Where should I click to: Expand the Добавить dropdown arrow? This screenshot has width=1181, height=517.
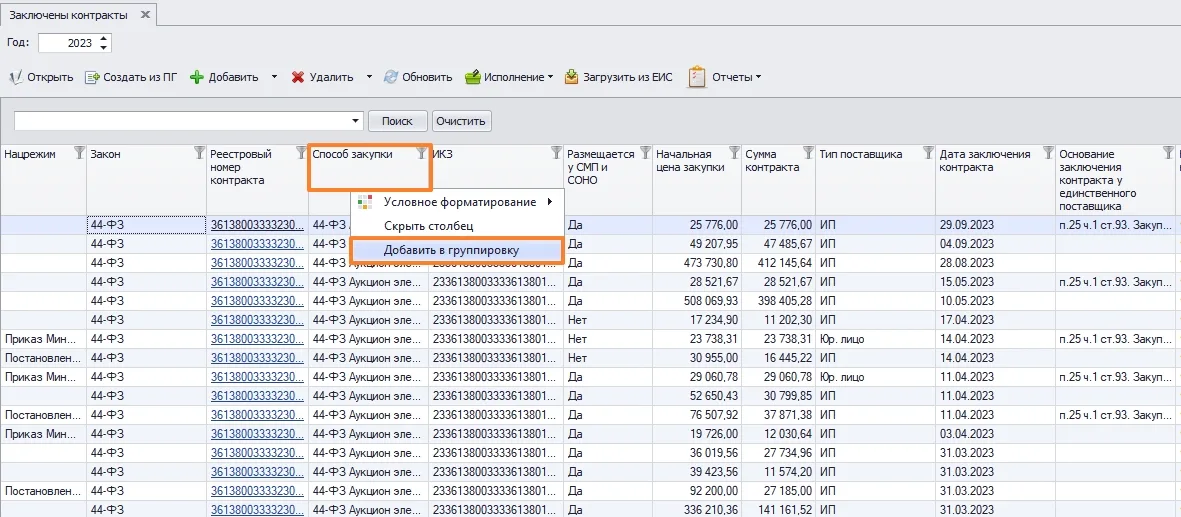(x=274, y=77)
